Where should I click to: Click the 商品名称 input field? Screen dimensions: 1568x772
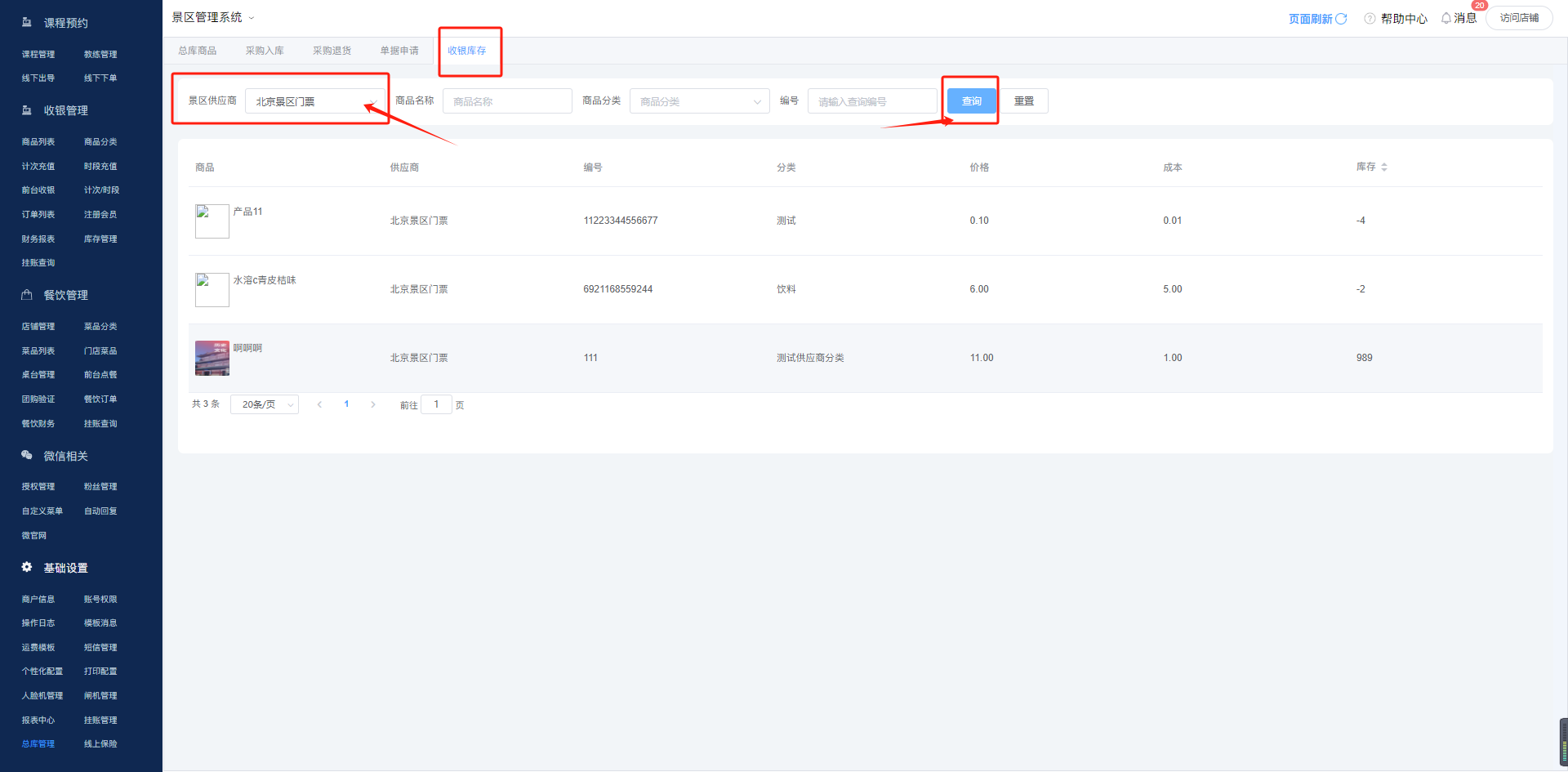(506, 101)
